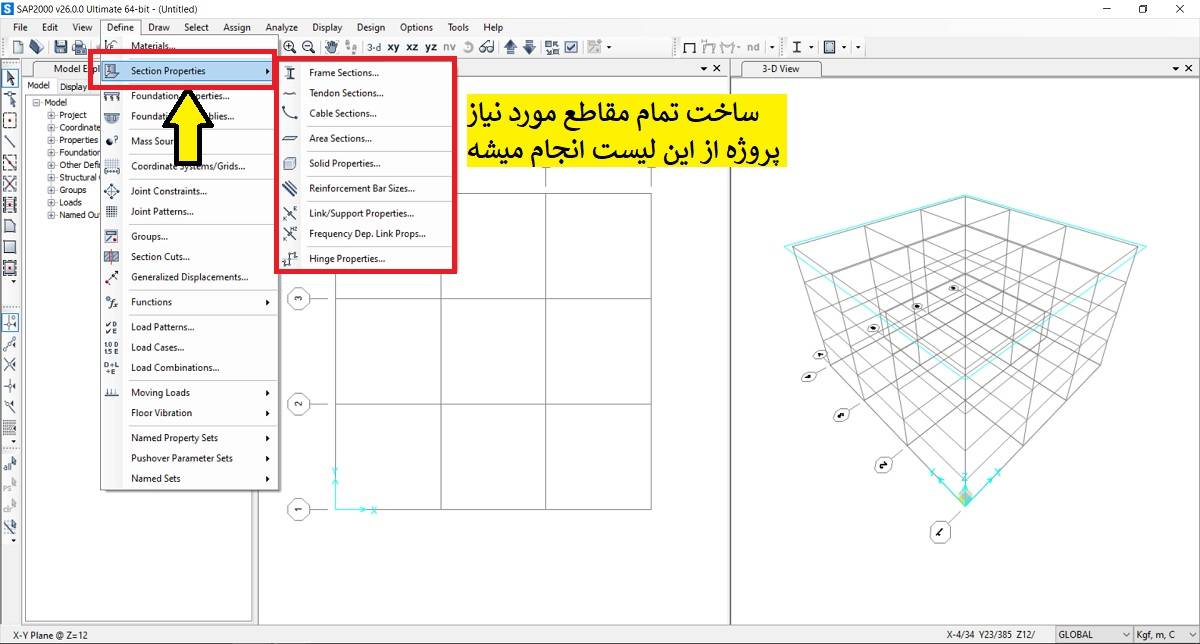Set view to xz plane
Viewport: 1200px width, 644px height.
pos(412,47)
